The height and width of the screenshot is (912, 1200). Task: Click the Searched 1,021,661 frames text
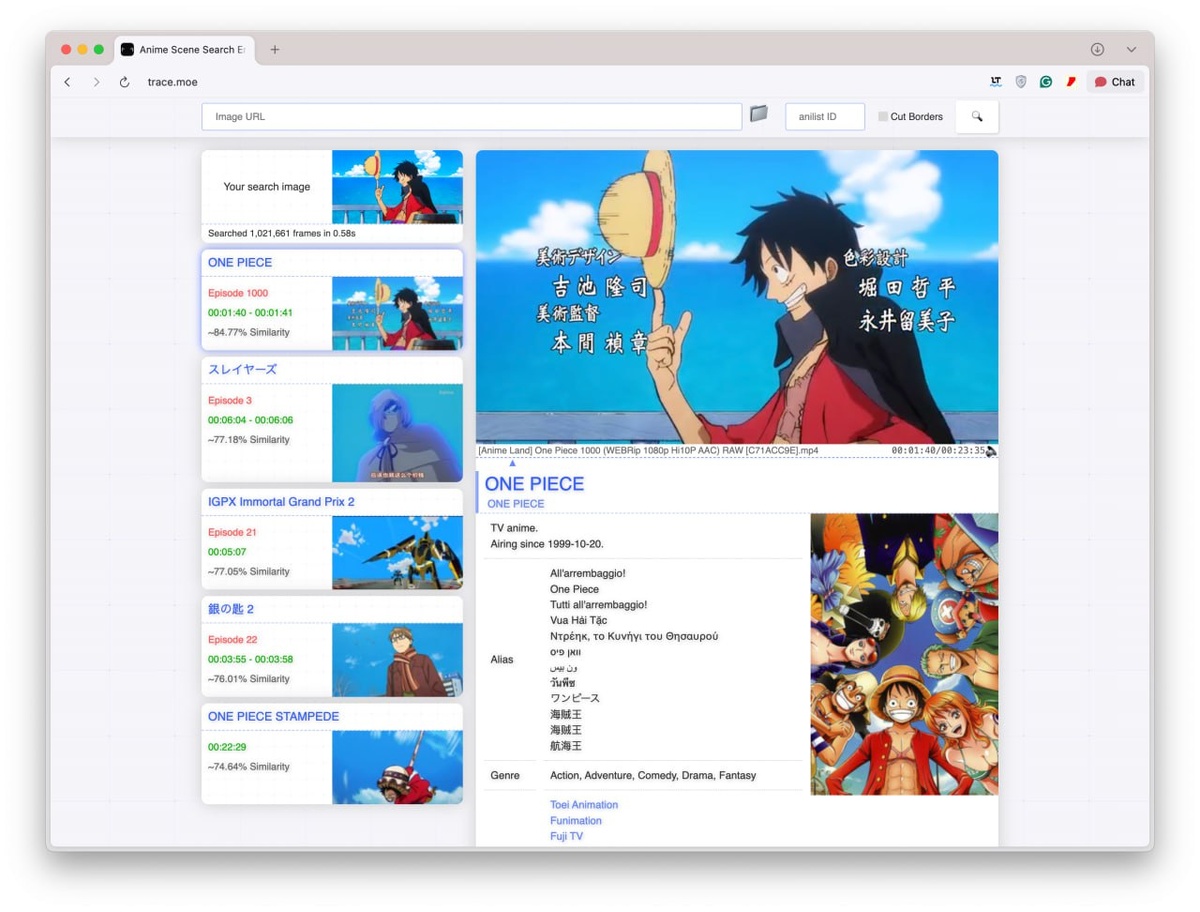[x=282, y=233]
